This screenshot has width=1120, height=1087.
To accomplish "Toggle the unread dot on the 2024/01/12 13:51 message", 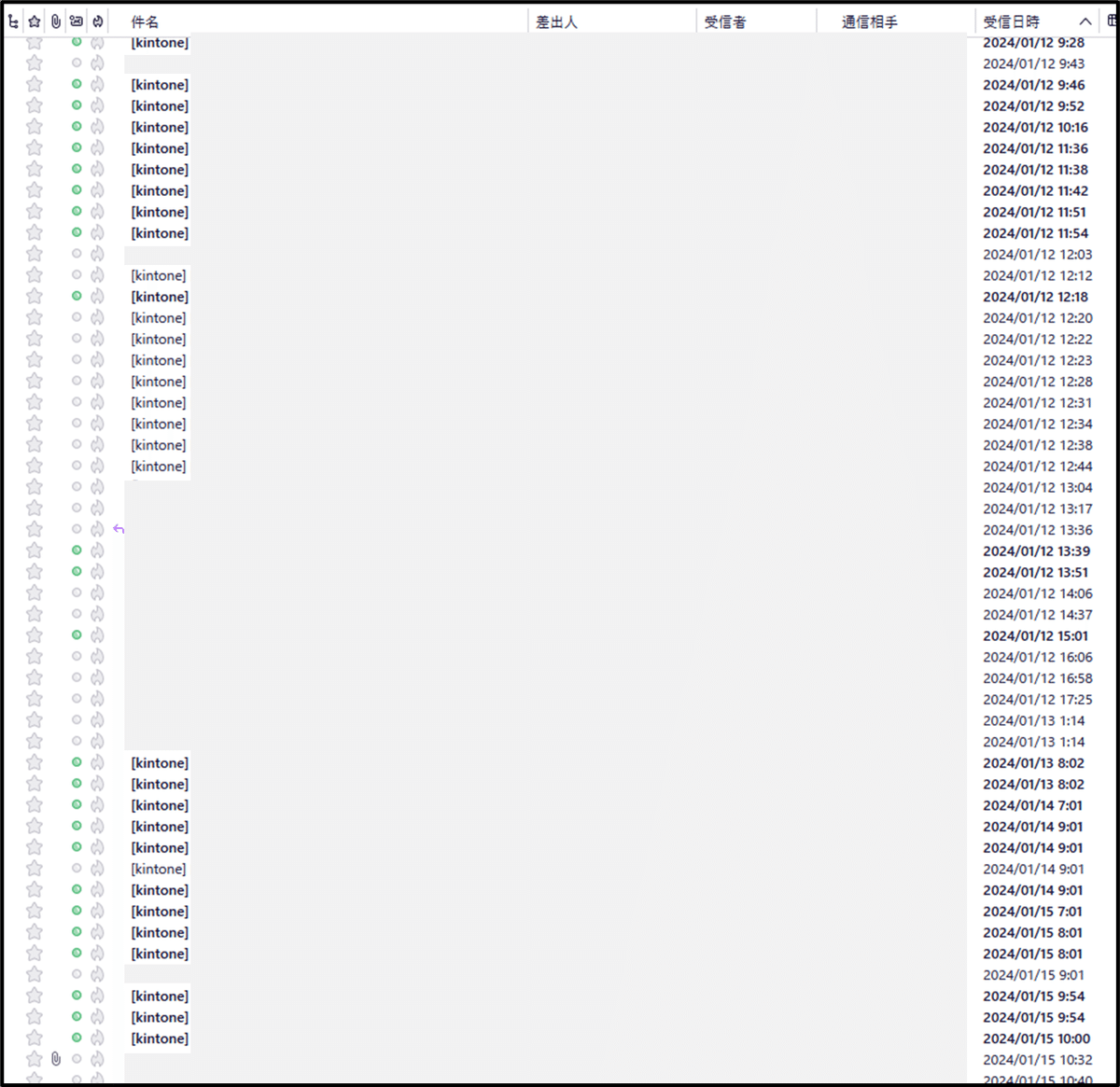I will (x=77, y=572).
